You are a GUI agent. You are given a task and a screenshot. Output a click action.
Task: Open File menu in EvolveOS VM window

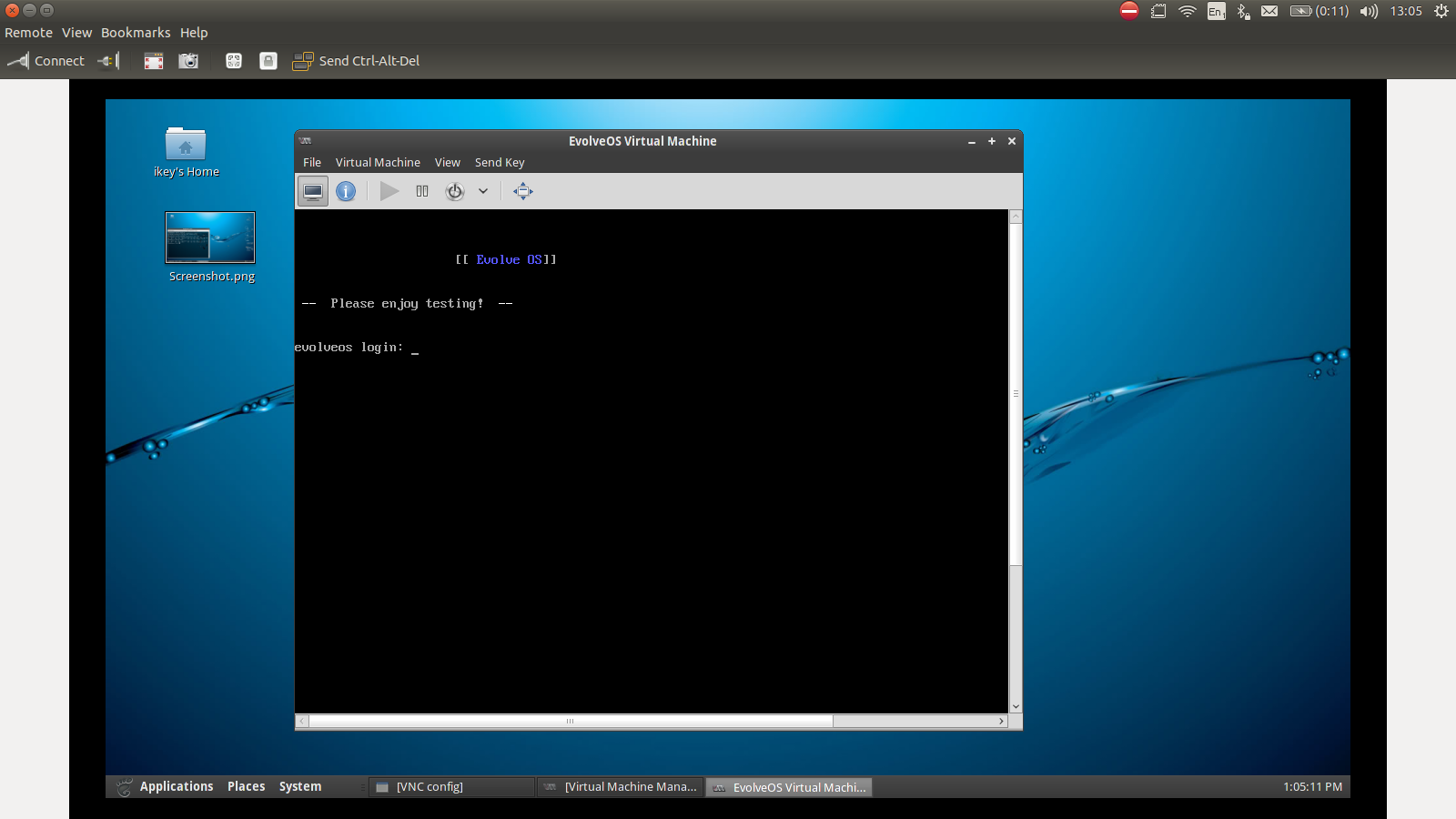click(312, 163)
